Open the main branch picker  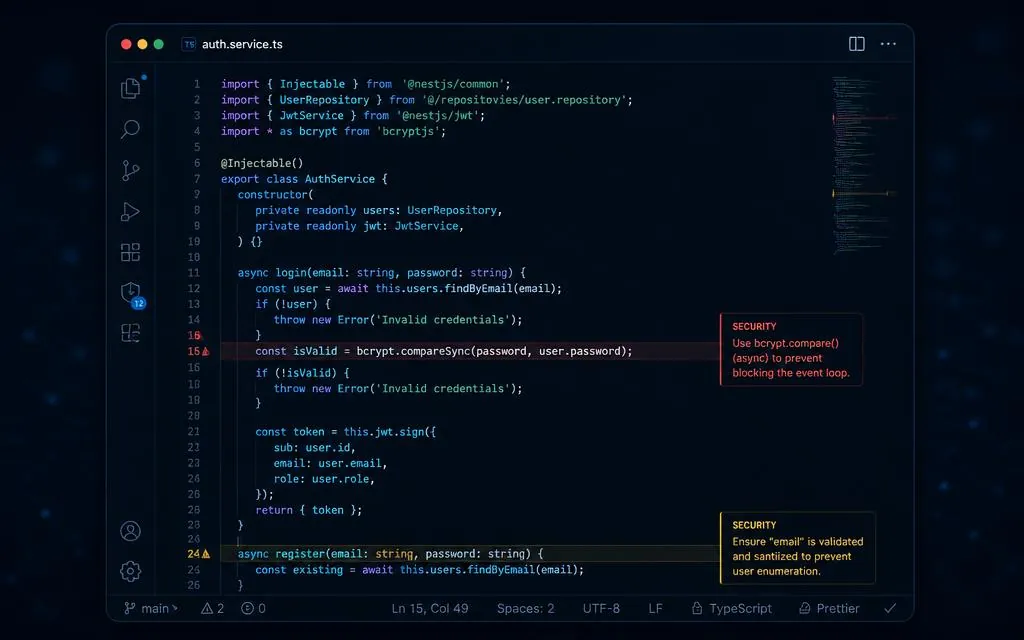(151, 609)
